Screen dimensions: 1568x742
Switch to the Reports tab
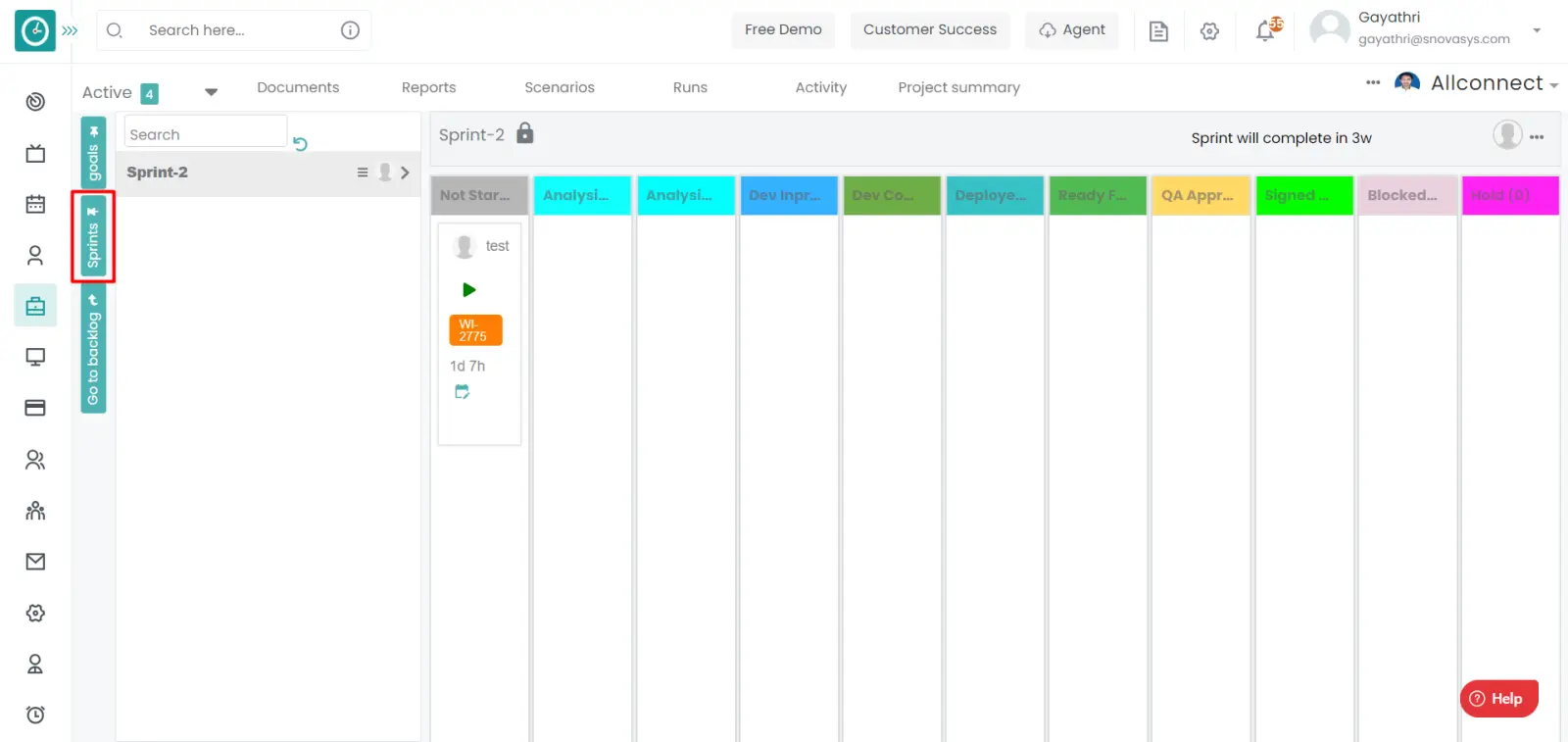pos(428,87)
